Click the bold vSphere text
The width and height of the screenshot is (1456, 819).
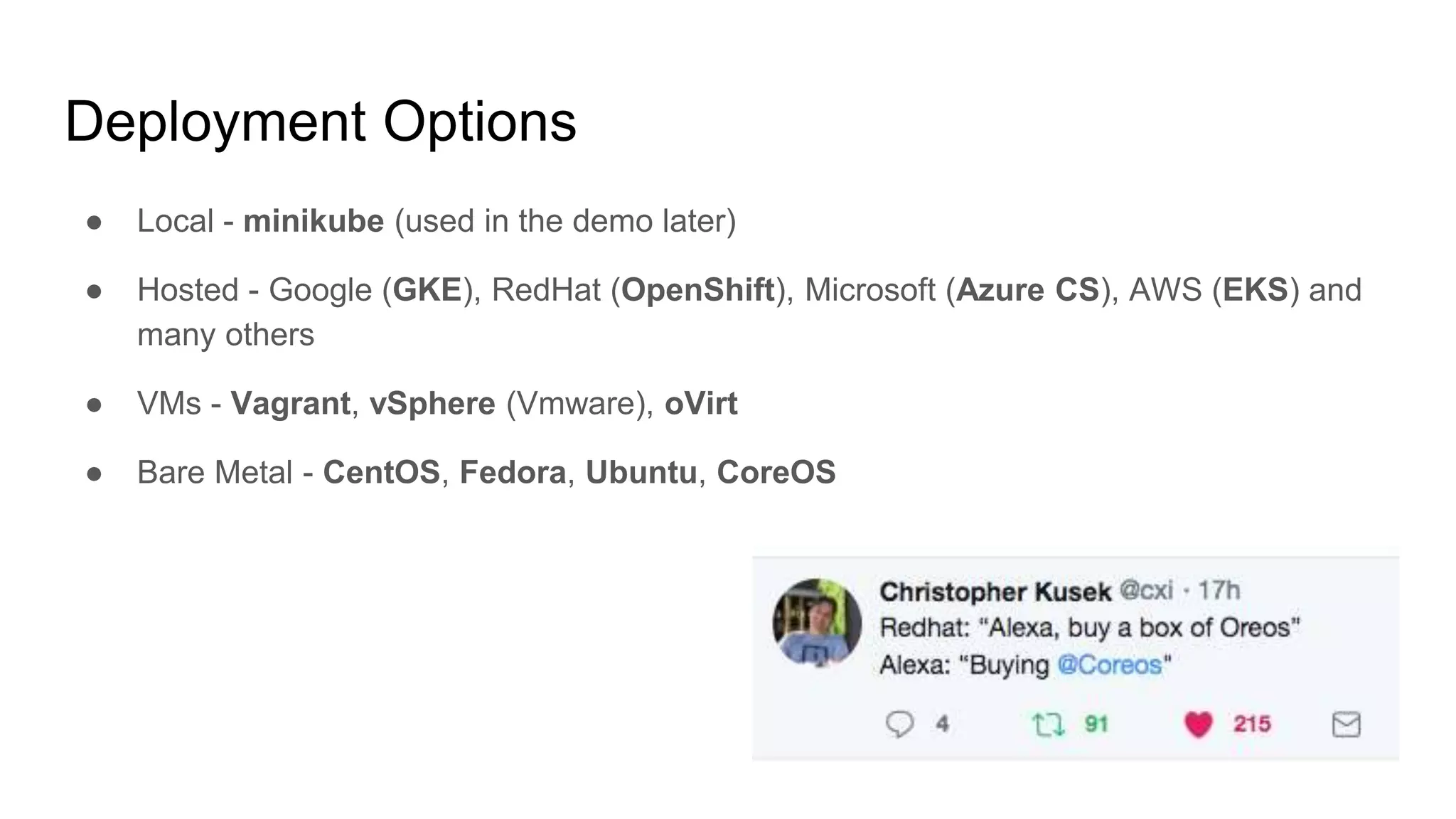pos(432,404)
